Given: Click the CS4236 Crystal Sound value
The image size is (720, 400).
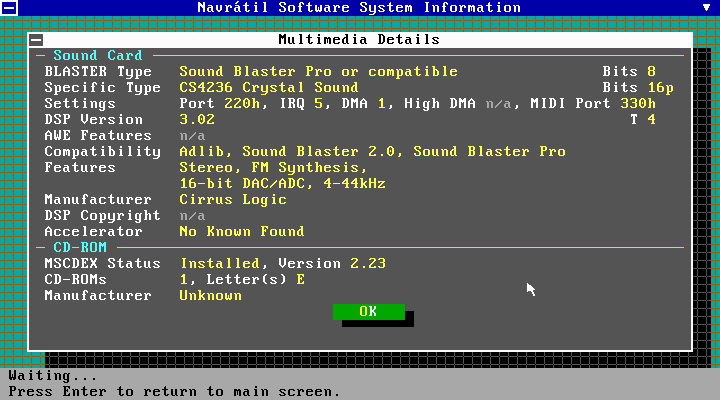Looking at the screenshot, I should pos(268,88).
